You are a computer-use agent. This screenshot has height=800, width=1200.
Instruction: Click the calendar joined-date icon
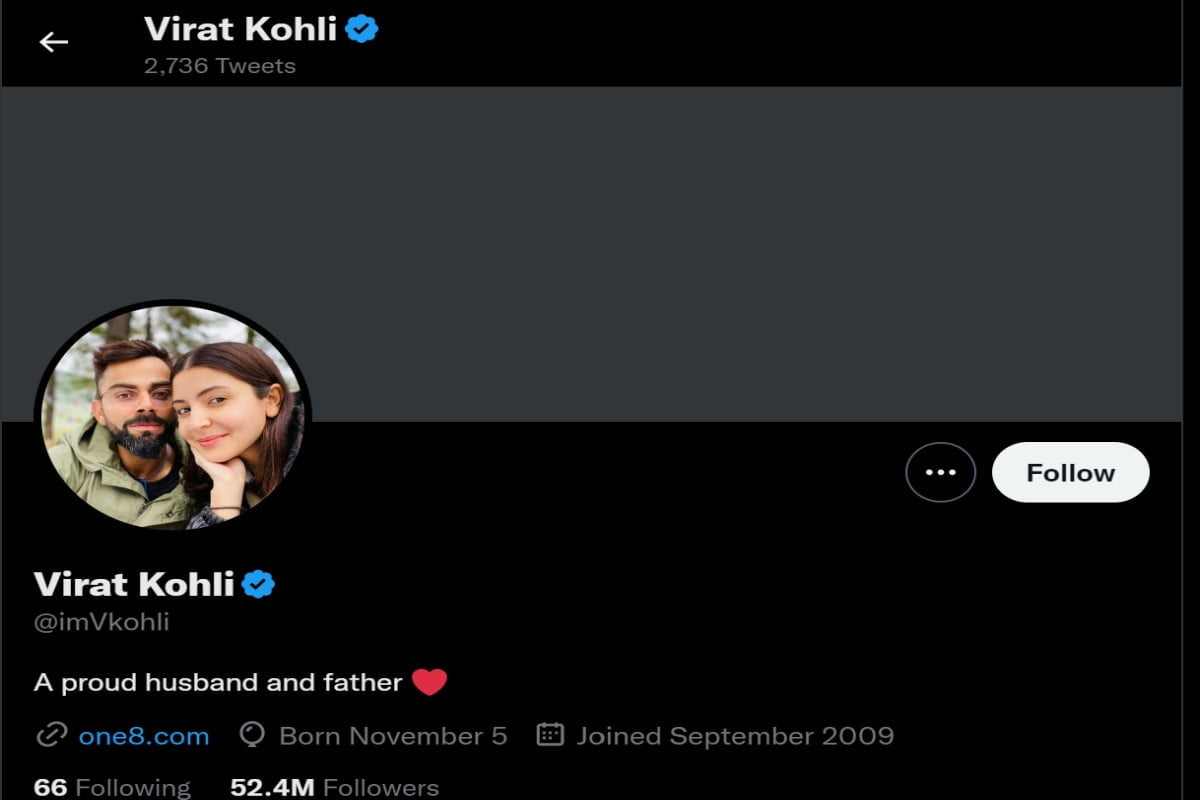pos(550,735)
